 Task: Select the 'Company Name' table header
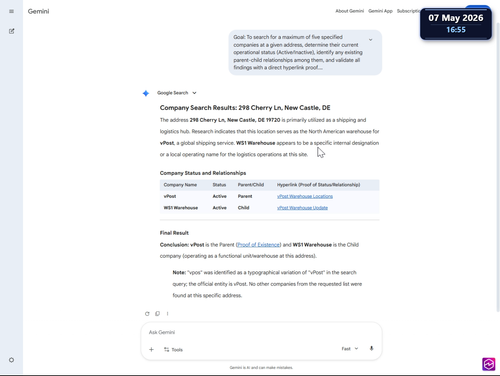tap(180, 185)
